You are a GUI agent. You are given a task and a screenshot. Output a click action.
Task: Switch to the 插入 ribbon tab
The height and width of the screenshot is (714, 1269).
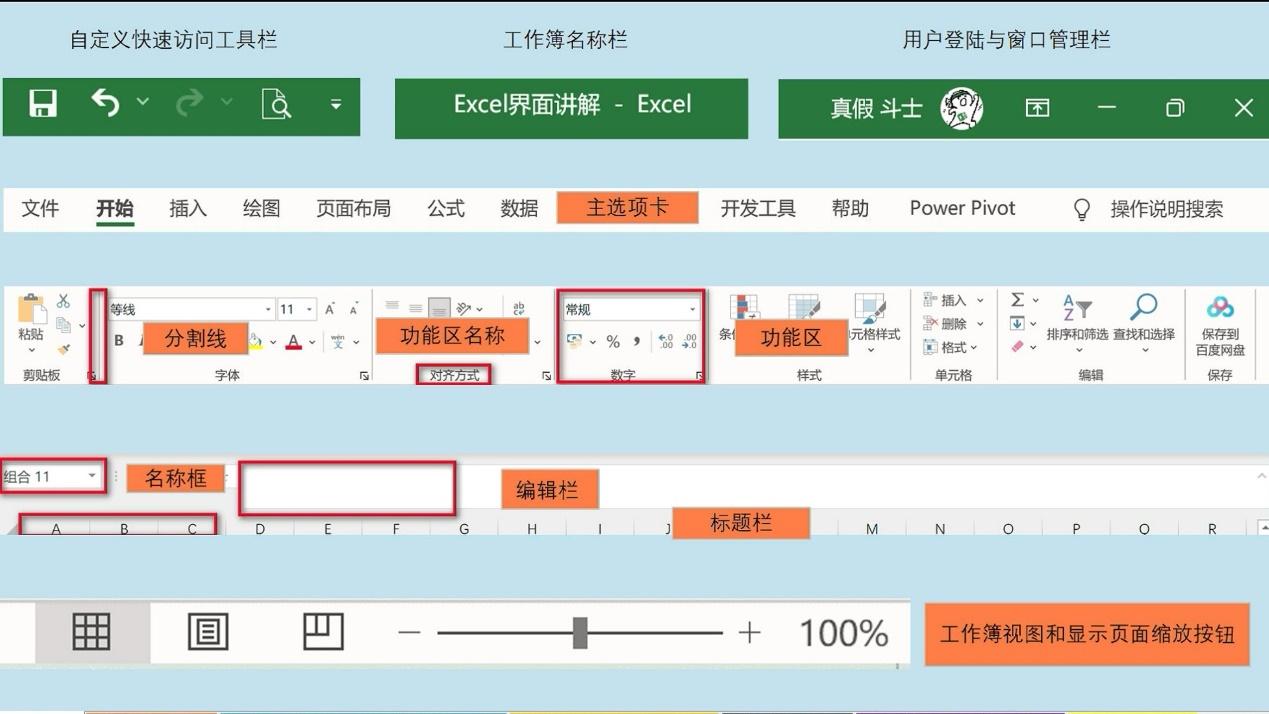pos(187,208)
